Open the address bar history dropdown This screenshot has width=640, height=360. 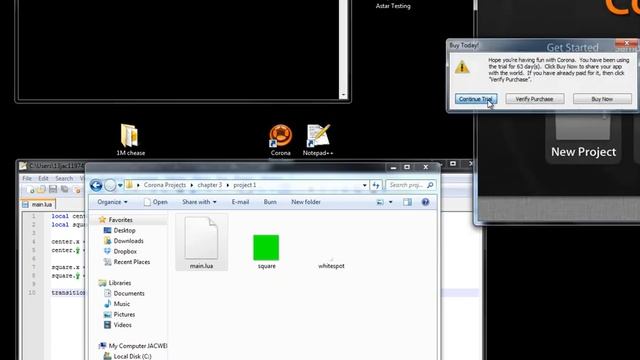[364, 185]
